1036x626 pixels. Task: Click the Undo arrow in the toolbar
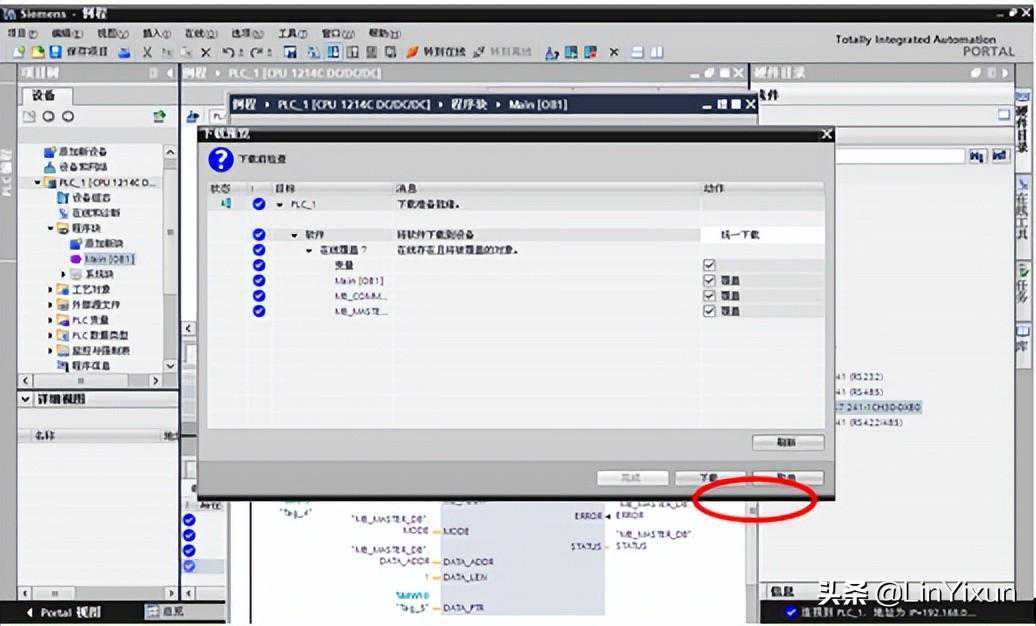(x=229, y=52)
